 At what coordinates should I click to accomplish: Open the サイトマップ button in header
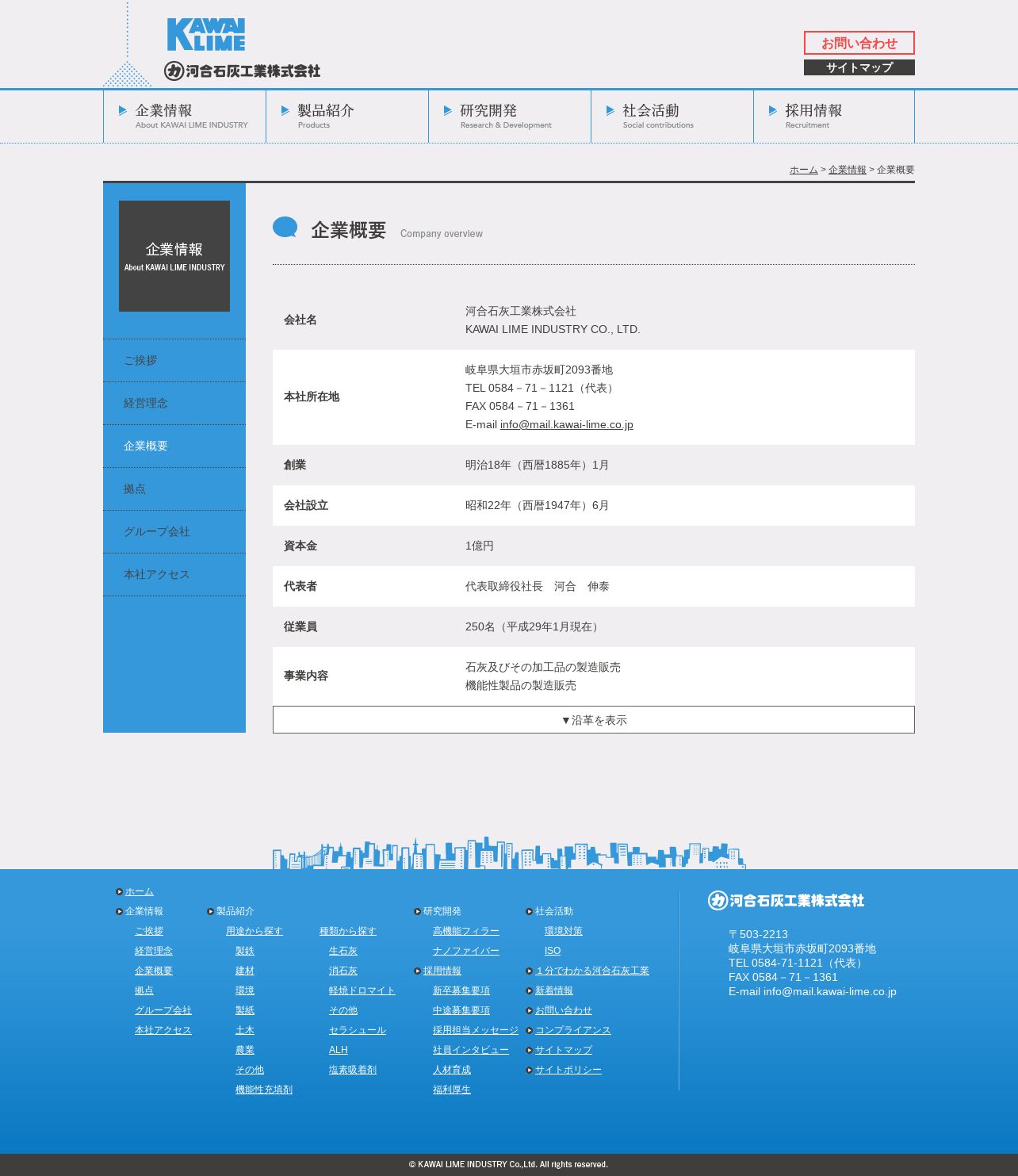click(x=859, y=67)
